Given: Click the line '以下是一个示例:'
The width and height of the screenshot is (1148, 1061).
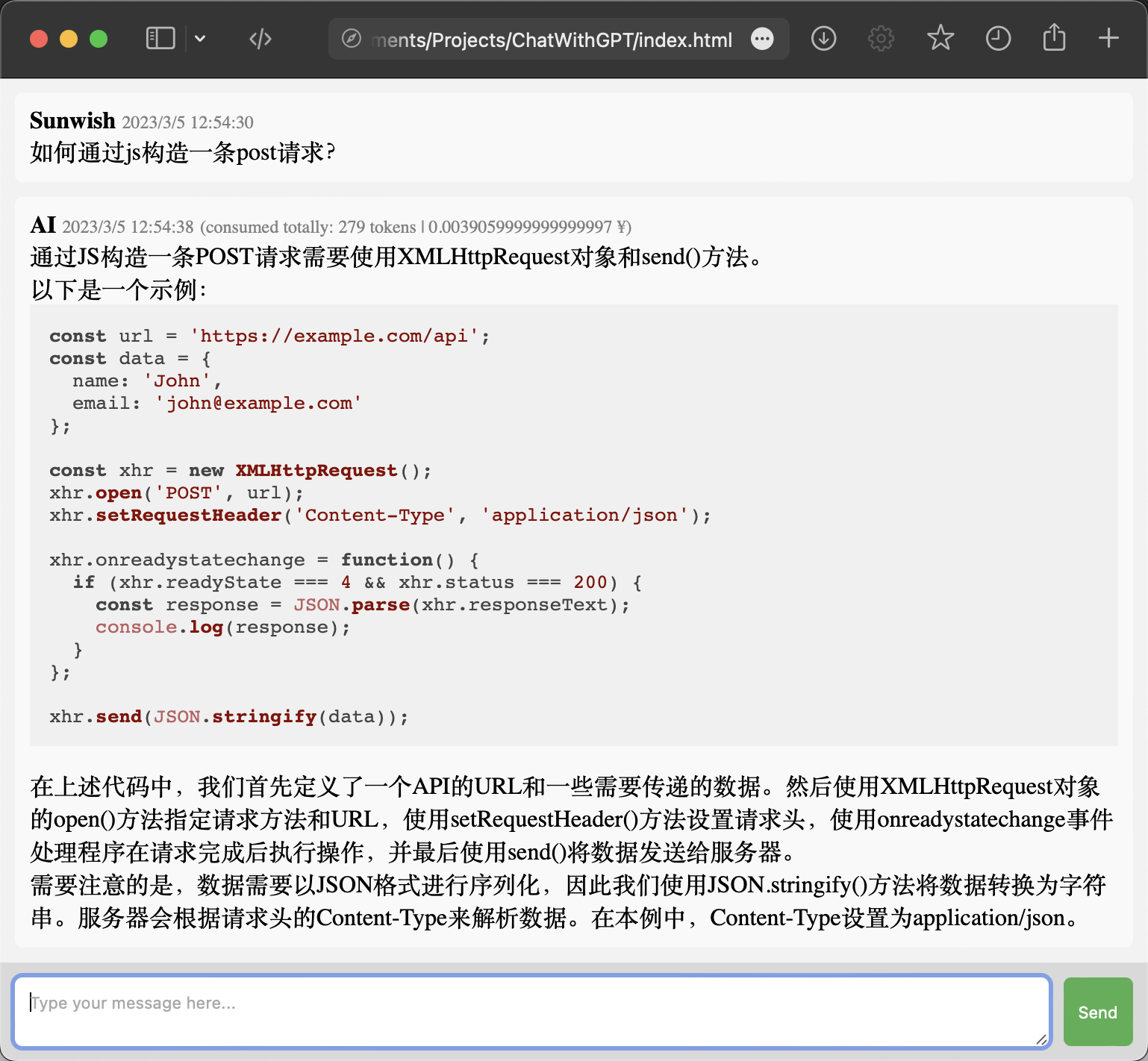Looking at the screenshot, I should [119, 289].
